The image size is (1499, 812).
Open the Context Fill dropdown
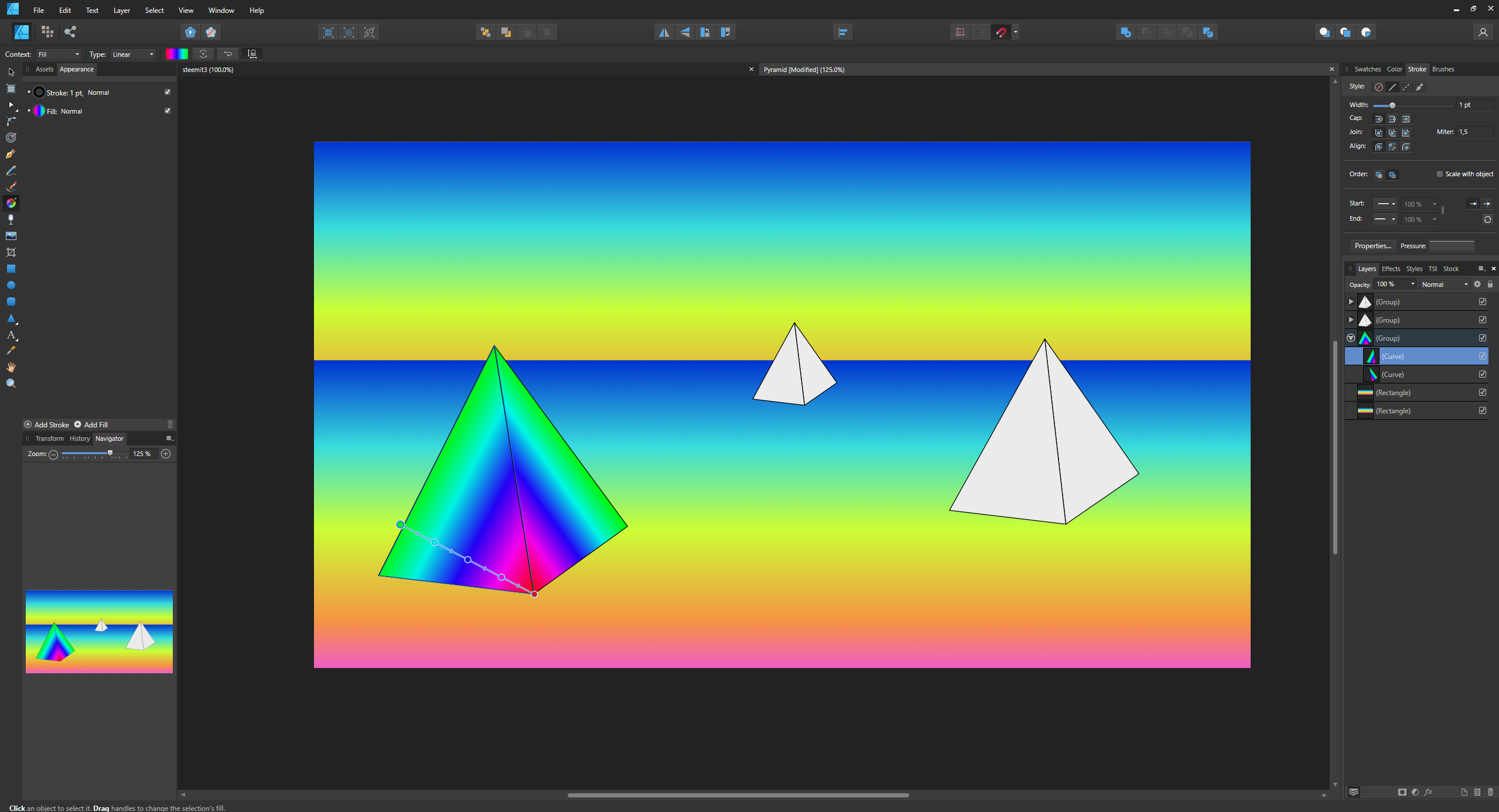tap(59, 54)
